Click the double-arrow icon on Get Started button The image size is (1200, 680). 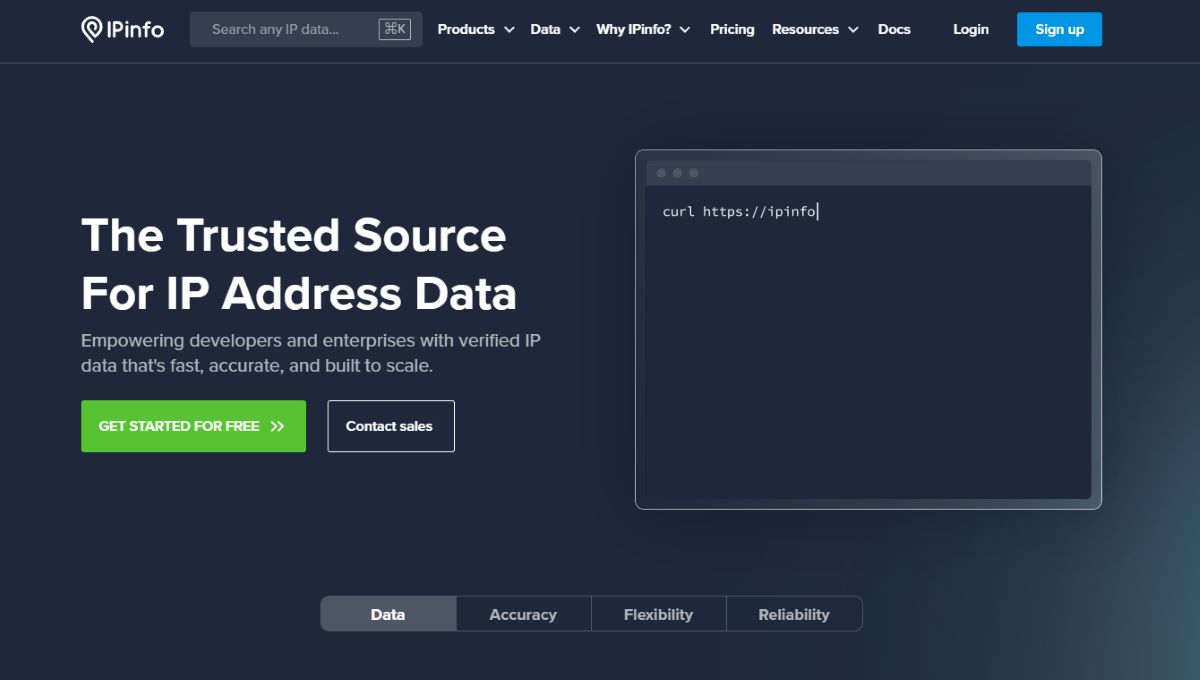(277, 426)
